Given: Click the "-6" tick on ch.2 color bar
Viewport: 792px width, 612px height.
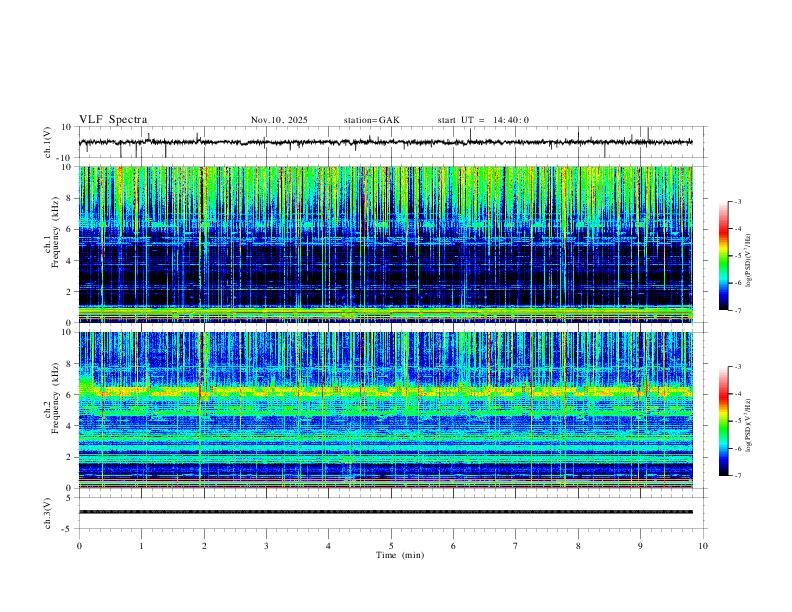Looking at the screenshot, I should tap(737, 448).
